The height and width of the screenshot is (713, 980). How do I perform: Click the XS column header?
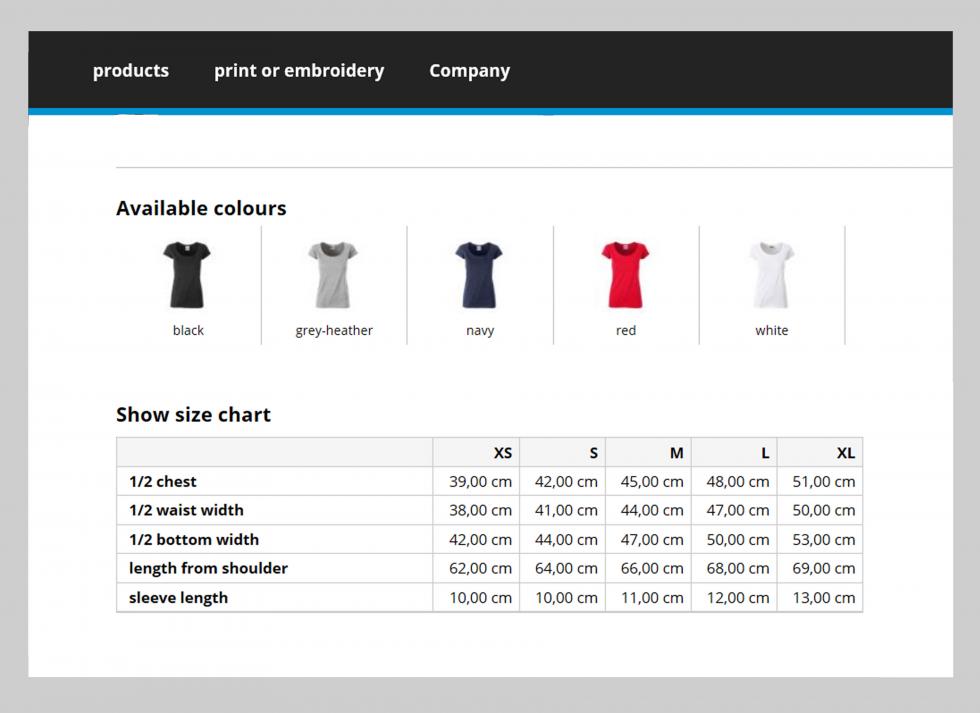click(x=502, y=453)
